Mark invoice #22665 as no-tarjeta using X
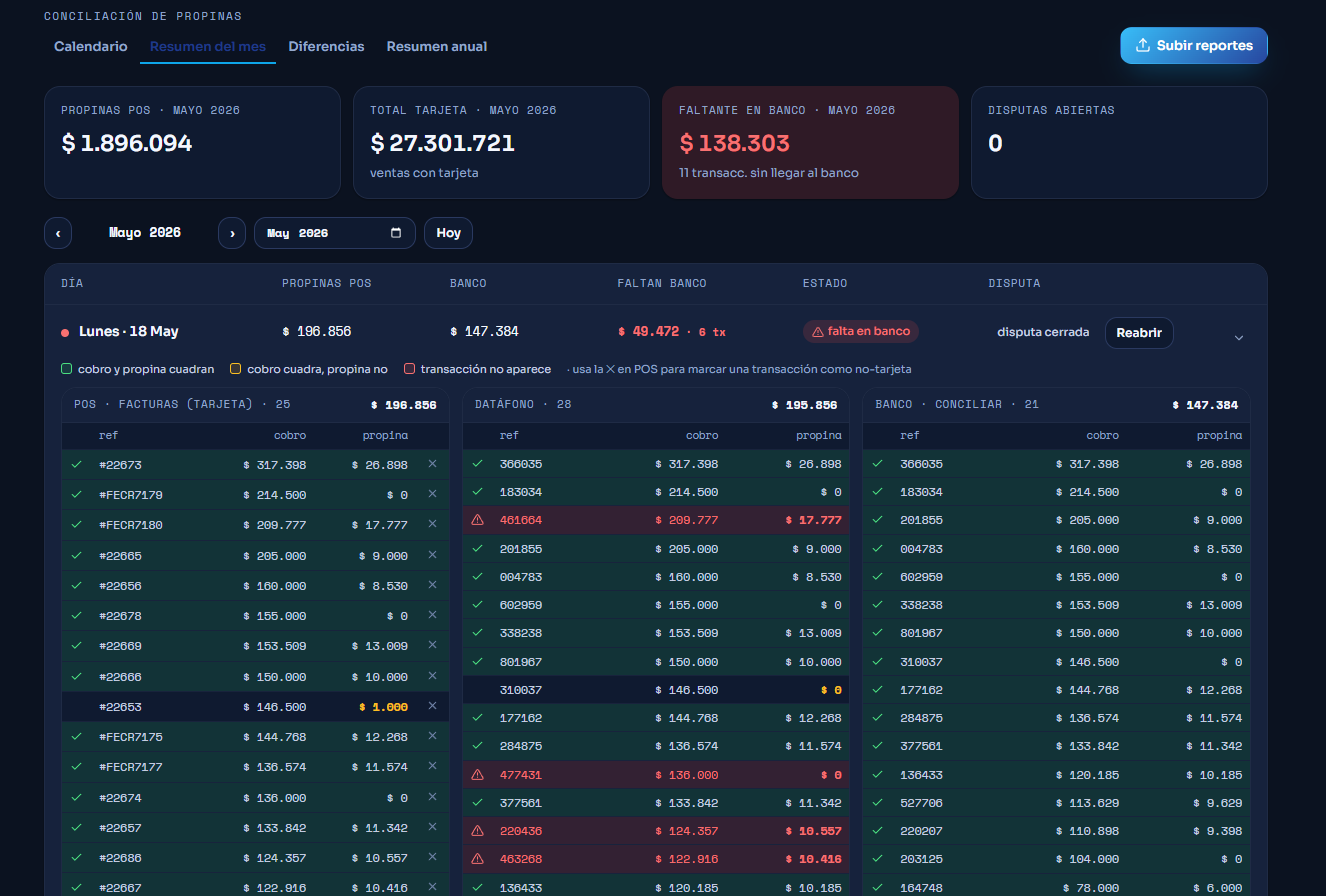The height and width of the screenshot is (896, 1326). tap(432, 555)
